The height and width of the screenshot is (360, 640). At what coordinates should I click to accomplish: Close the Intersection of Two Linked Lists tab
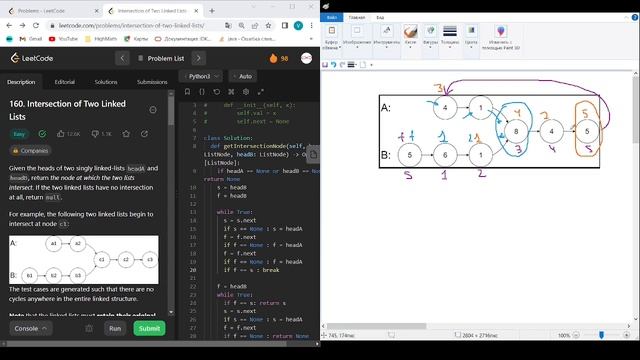pyautogui.click(x=196, y=11)
